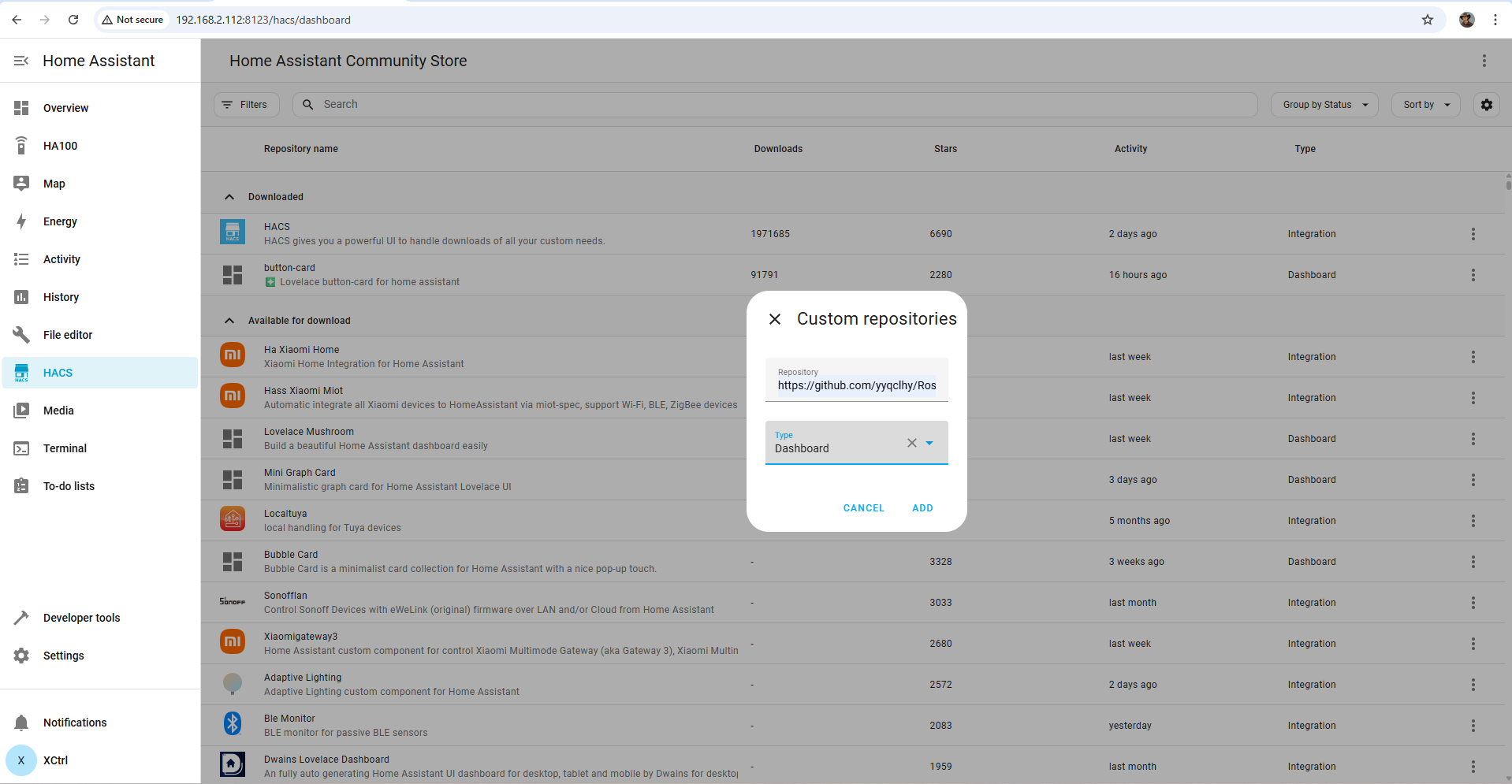Open the Ble Monitor row menu
This screenshot has height=784, width=1512.
pyautogui.click(x=1473, y=726)
